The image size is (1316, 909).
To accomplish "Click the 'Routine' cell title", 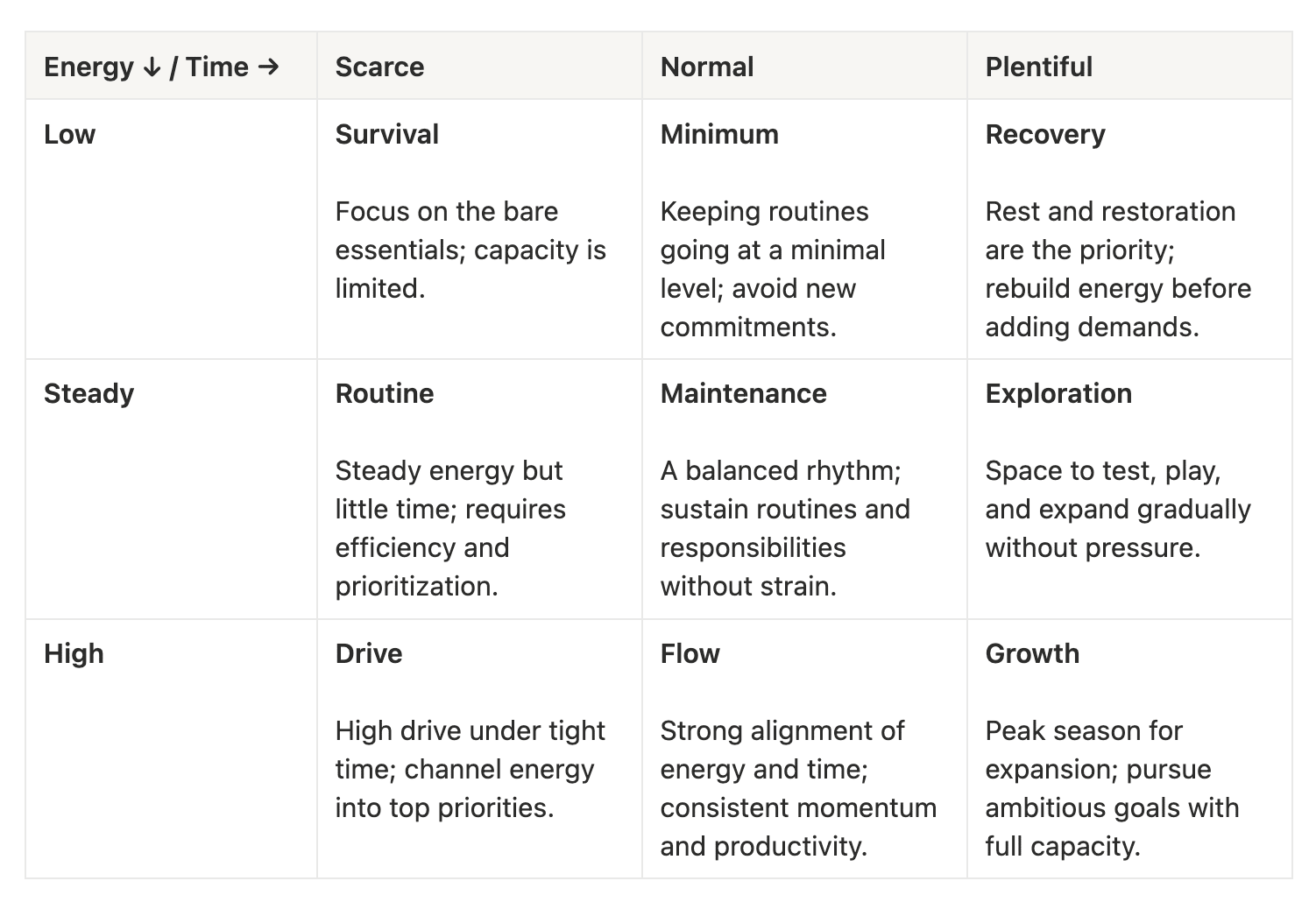I will 385,393.
